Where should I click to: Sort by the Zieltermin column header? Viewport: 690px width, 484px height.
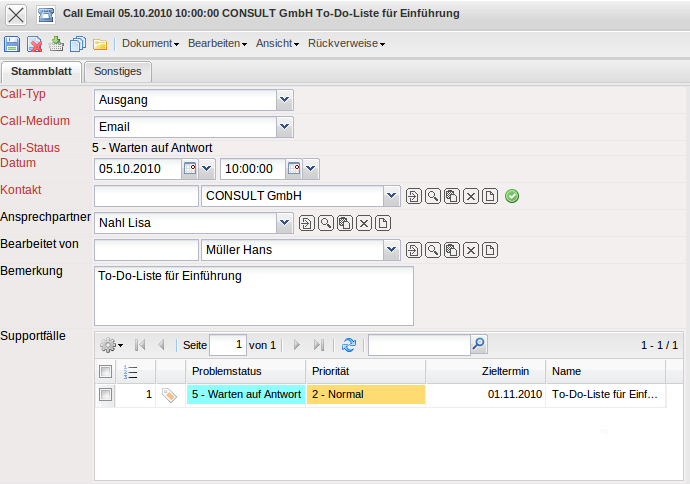coord(485,372)
